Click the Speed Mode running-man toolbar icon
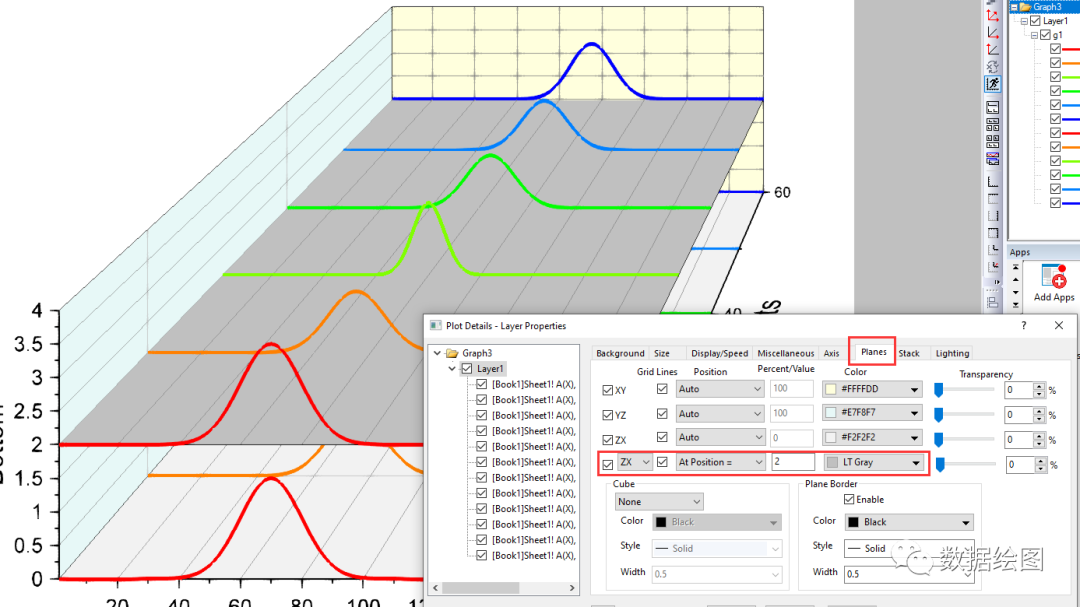The height and width of the screenshot is (607, 1080). coord(993,84)
